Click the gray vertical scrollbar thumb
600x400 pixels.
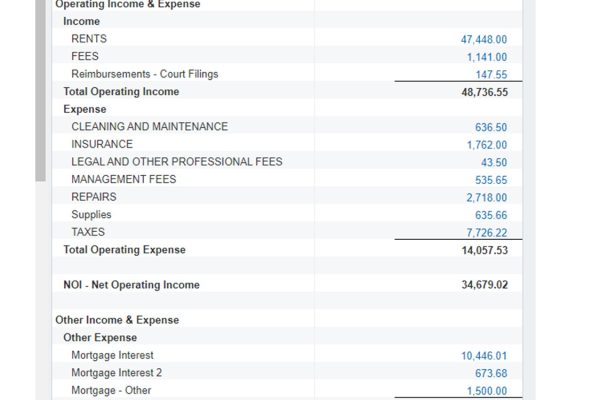click(x=41, y=90)
